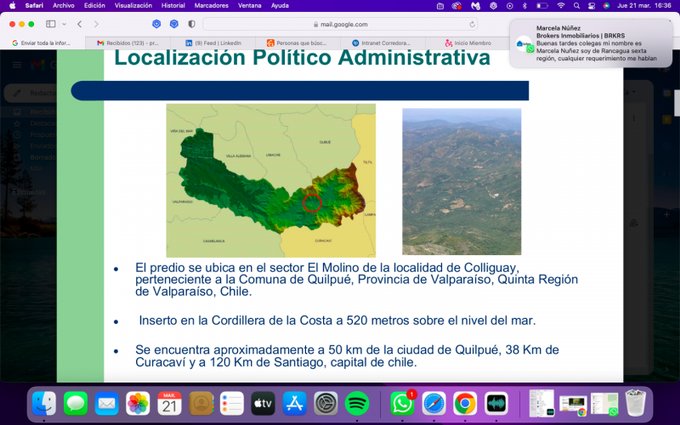
Task: Open the Safari menu in menu bar
Action: (34, 6)
